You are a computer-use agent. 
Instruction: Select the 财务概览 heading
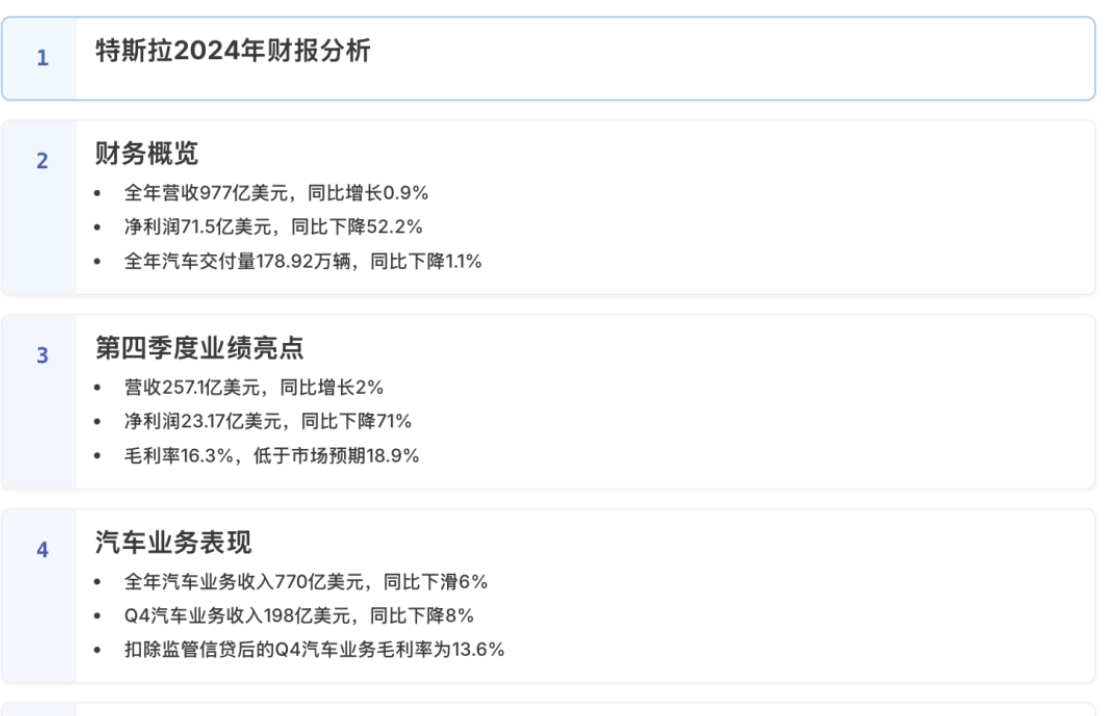[147, 153]
